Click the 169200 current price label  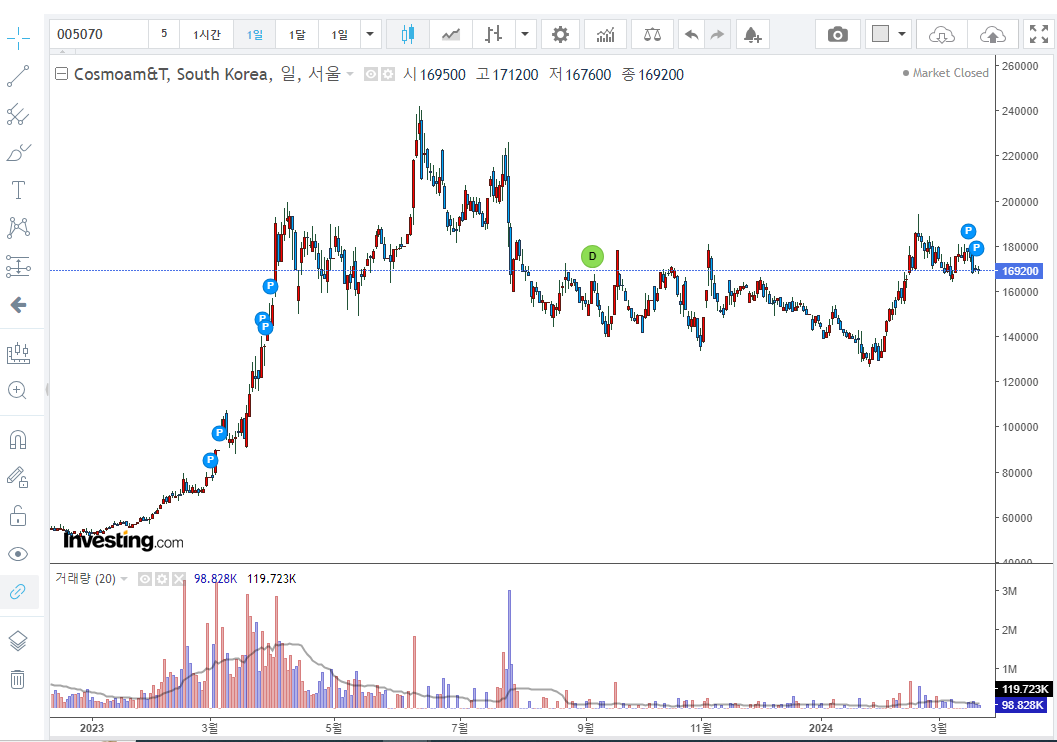pyautogui.click(x=1020, y=271)
